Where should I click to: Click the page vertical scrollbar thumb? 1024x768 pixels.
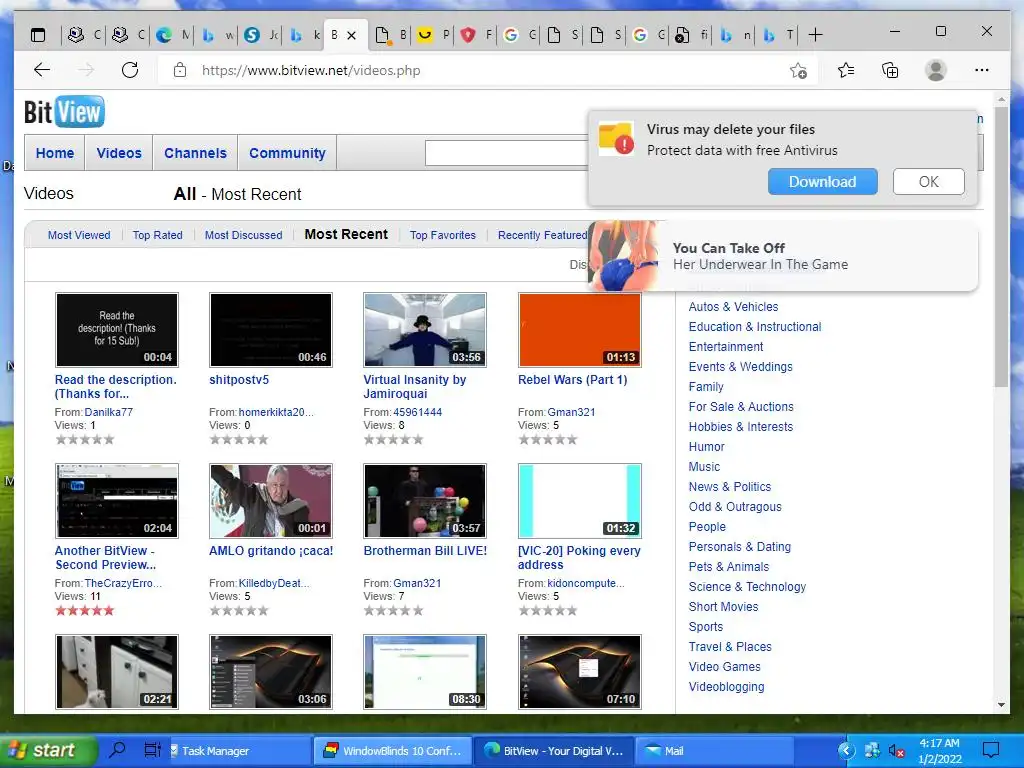[1001, 248]
